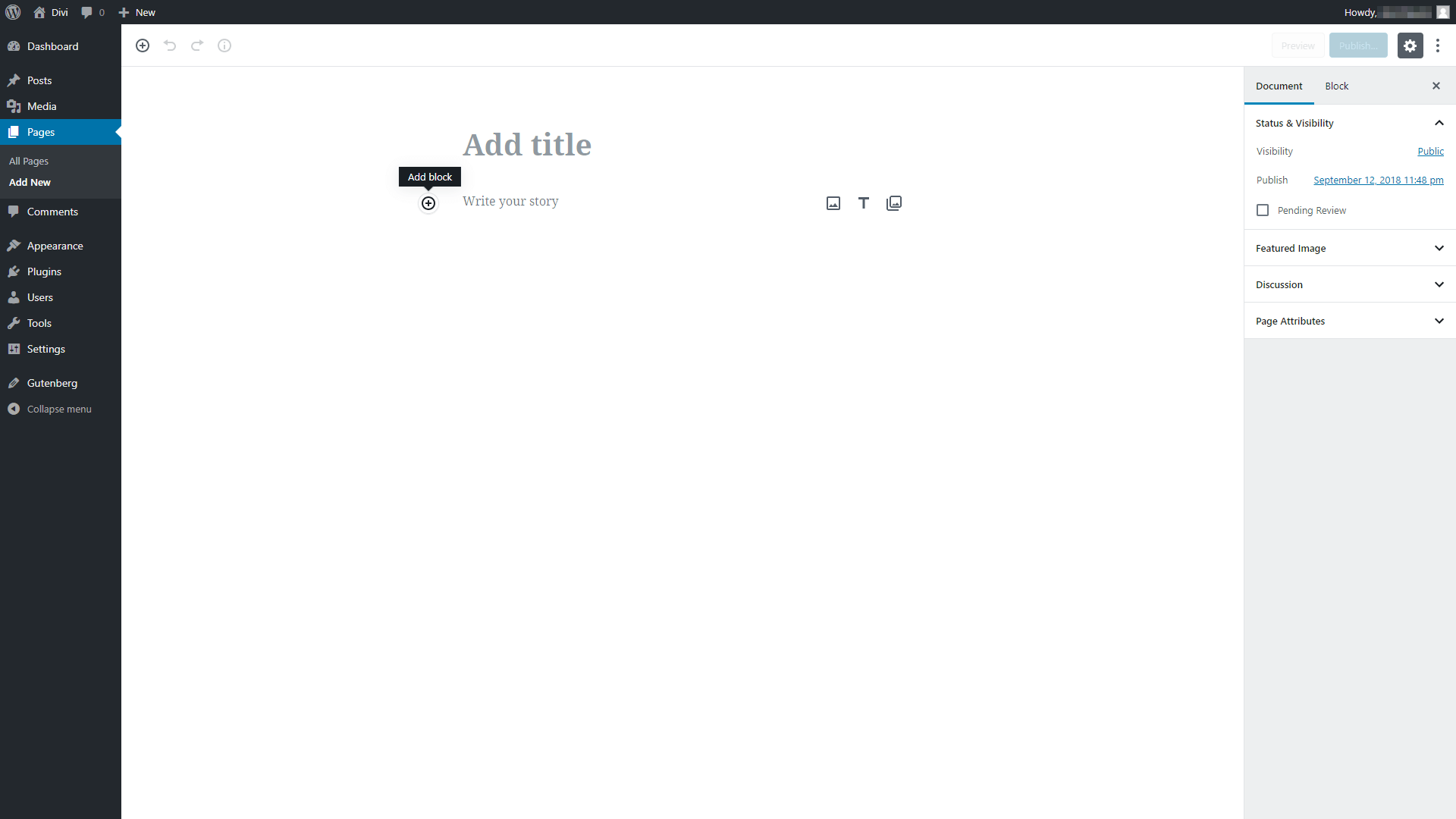Click the Add block plus icon
This screenshot has height=819, width=1456.
[428, 203]
